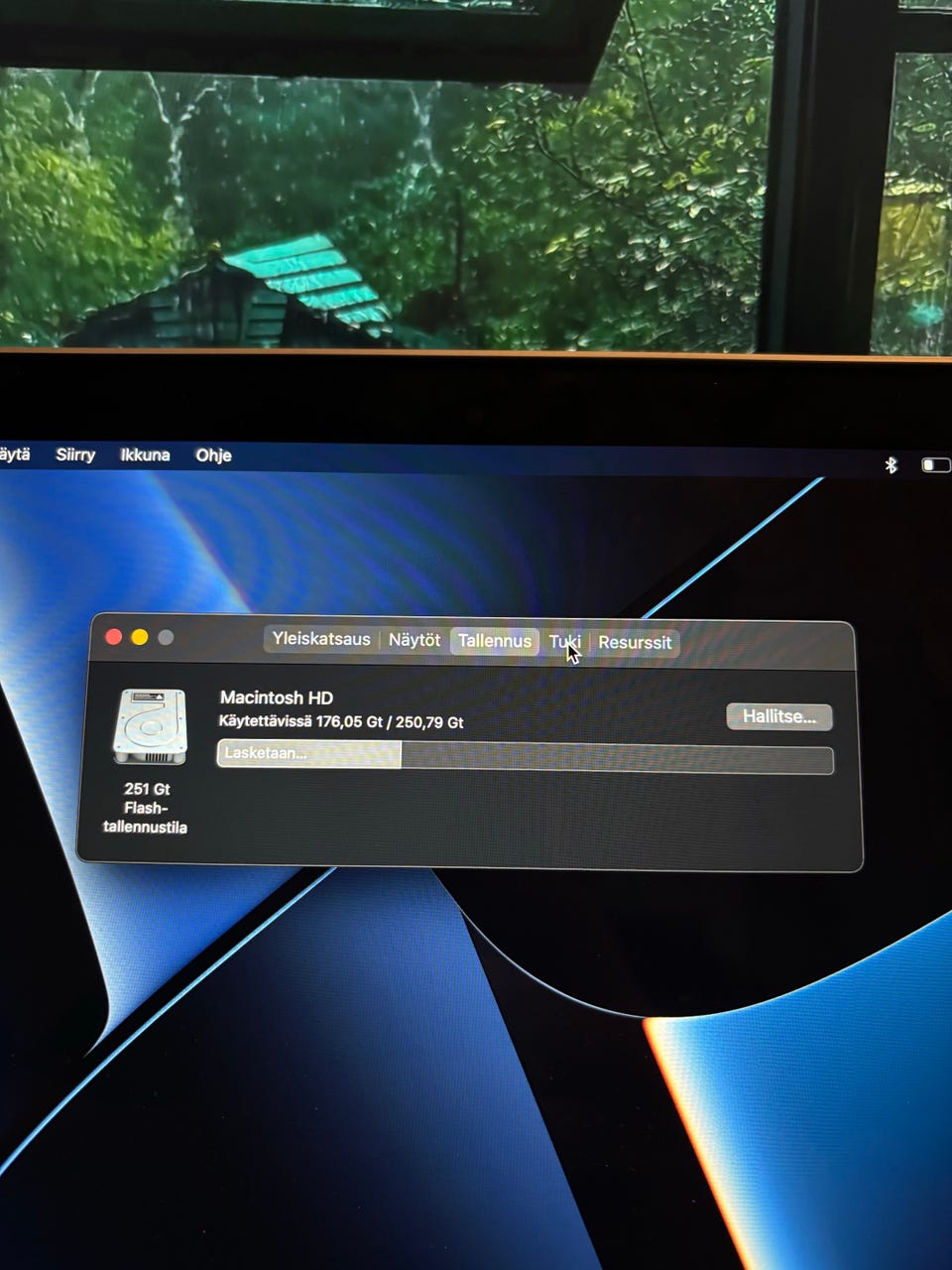Open the Ikkuna menu
Viewport: 952px width, 1270px height.
click(x=145, y=454)
